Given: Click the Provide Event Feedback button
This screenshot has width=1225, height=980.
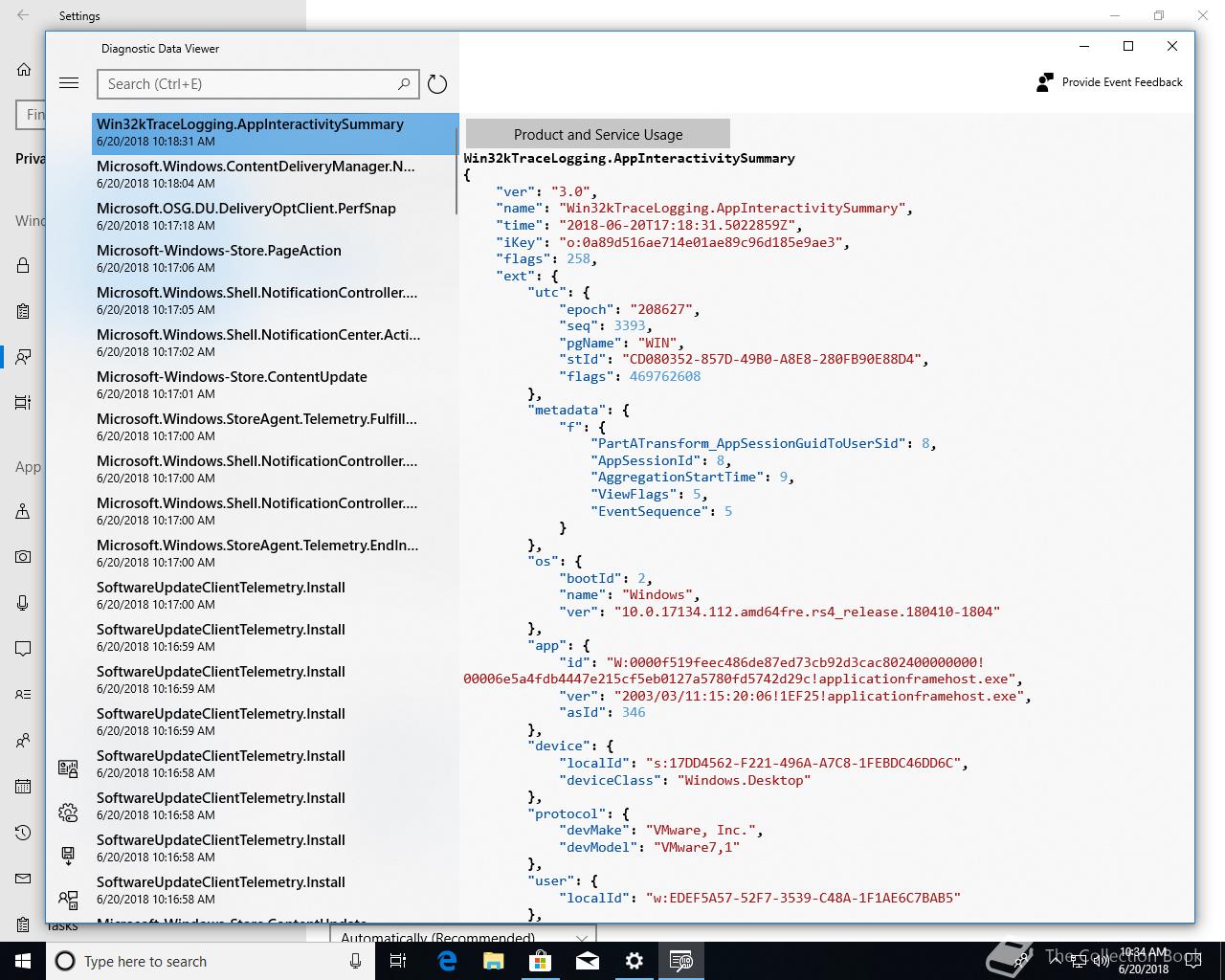Looking at the screenshot, I should 1109,82.
